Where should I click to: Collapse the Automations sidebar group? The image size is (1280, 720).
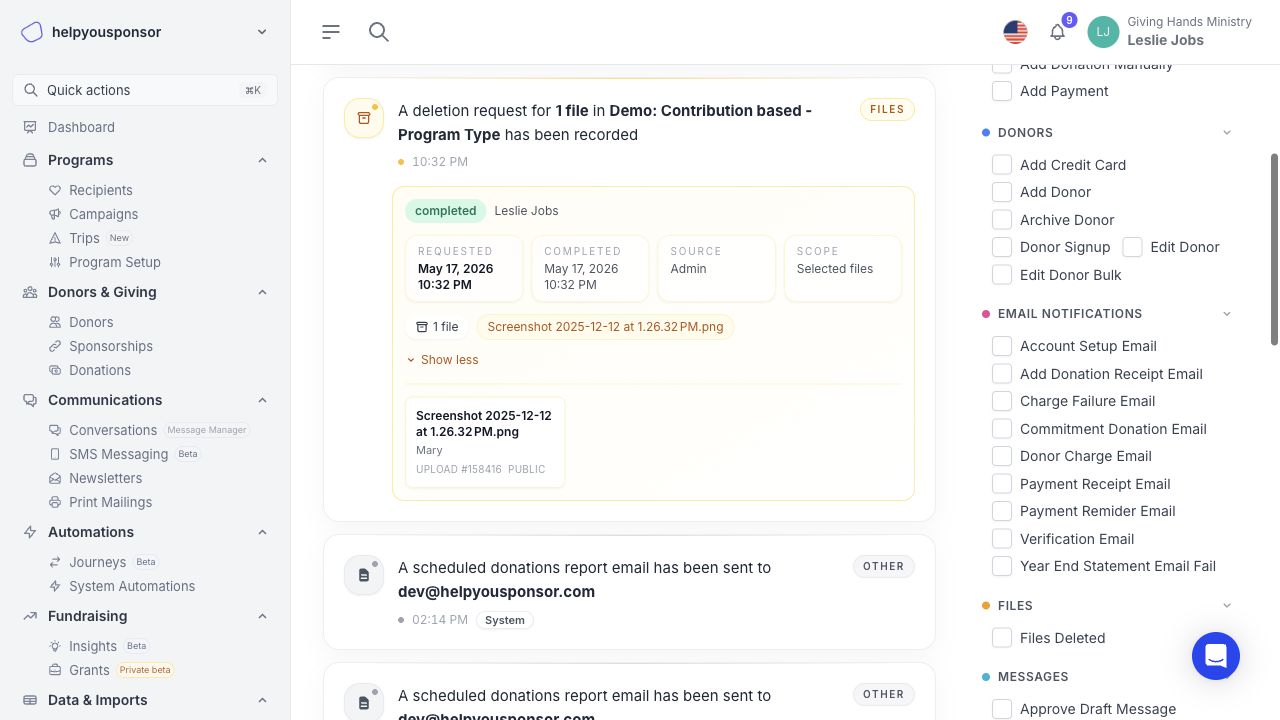(262, 532)
